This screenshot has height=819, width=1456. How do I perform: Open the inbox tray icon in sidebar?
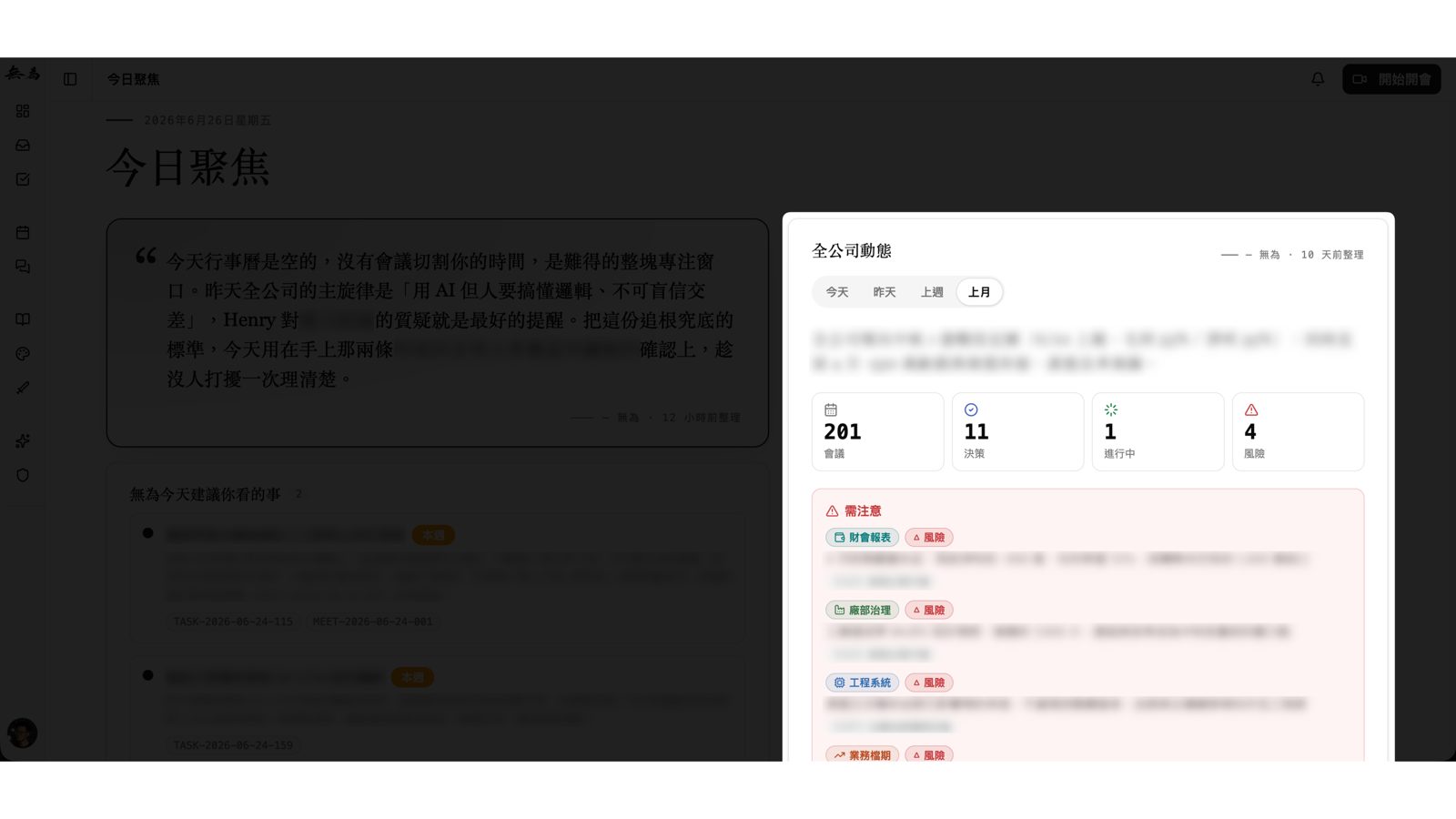pyautogui.click(x=23, y=146)
